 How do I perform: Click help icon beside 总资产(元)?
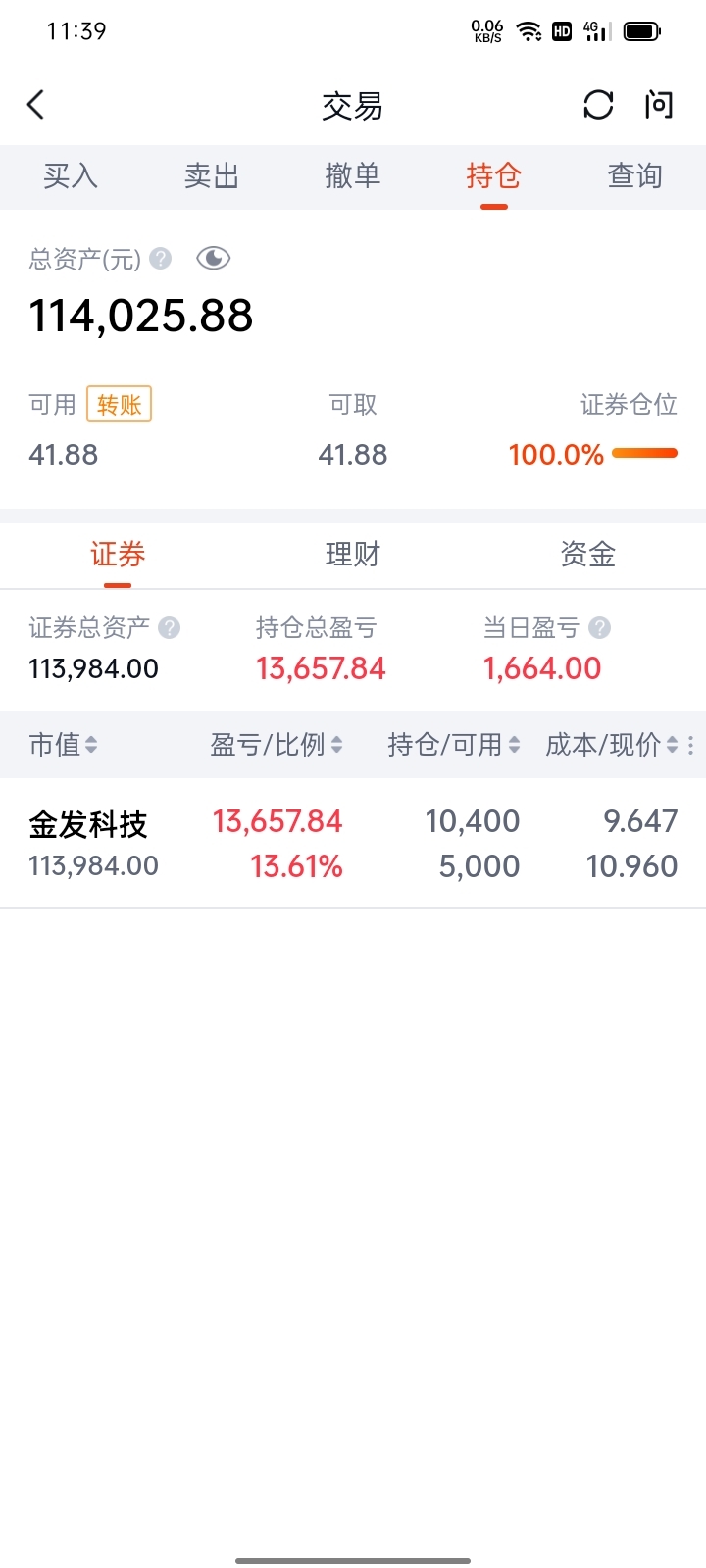(161, 258)
